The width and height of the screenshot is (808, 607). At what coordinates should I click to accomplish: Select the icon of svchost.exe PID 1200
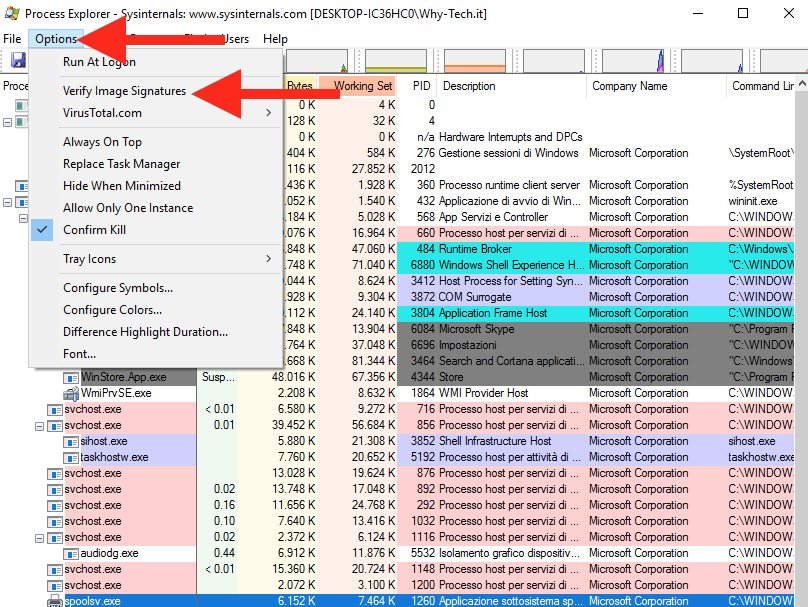[55, 585]
